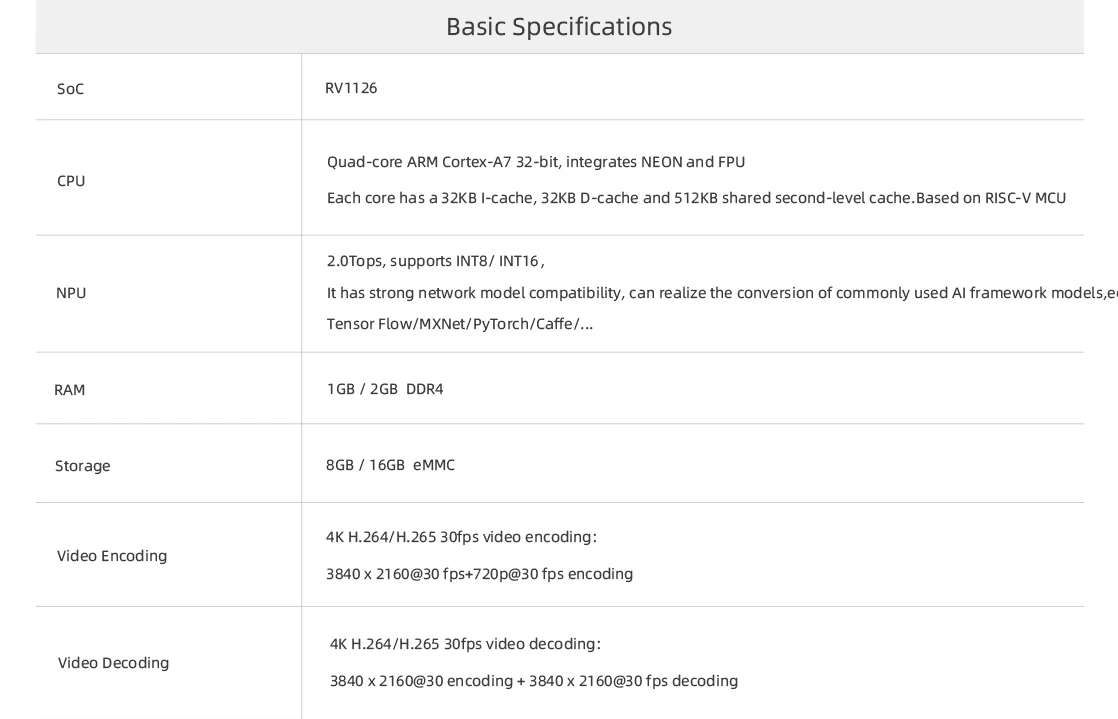The image size is (1118, 719).
Task: Click the Basic Specifications heading
Action: (x=559, y=27)
